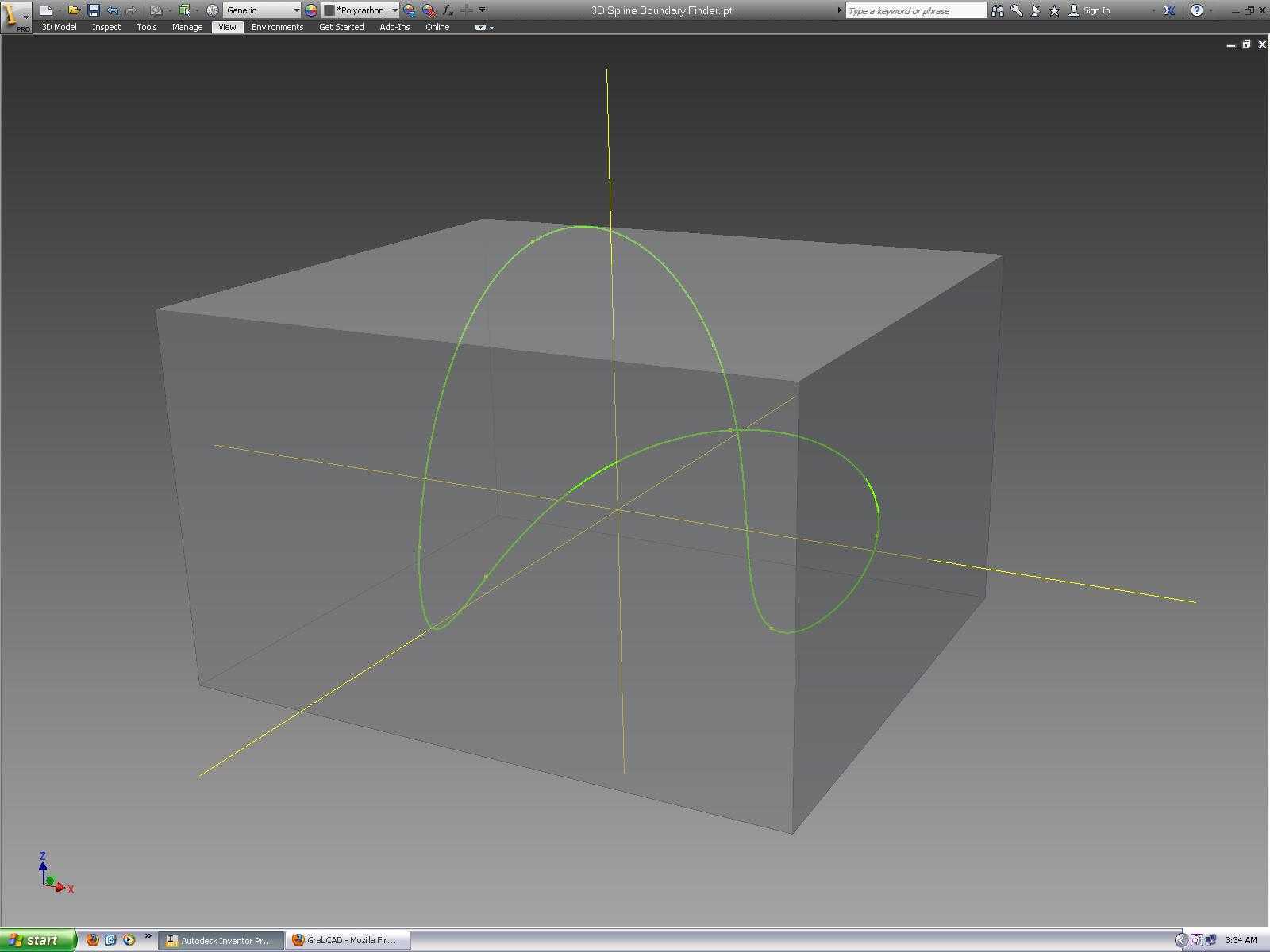1270x952 pixels.
Task: Redo the last action
Action: click(131, 10)
